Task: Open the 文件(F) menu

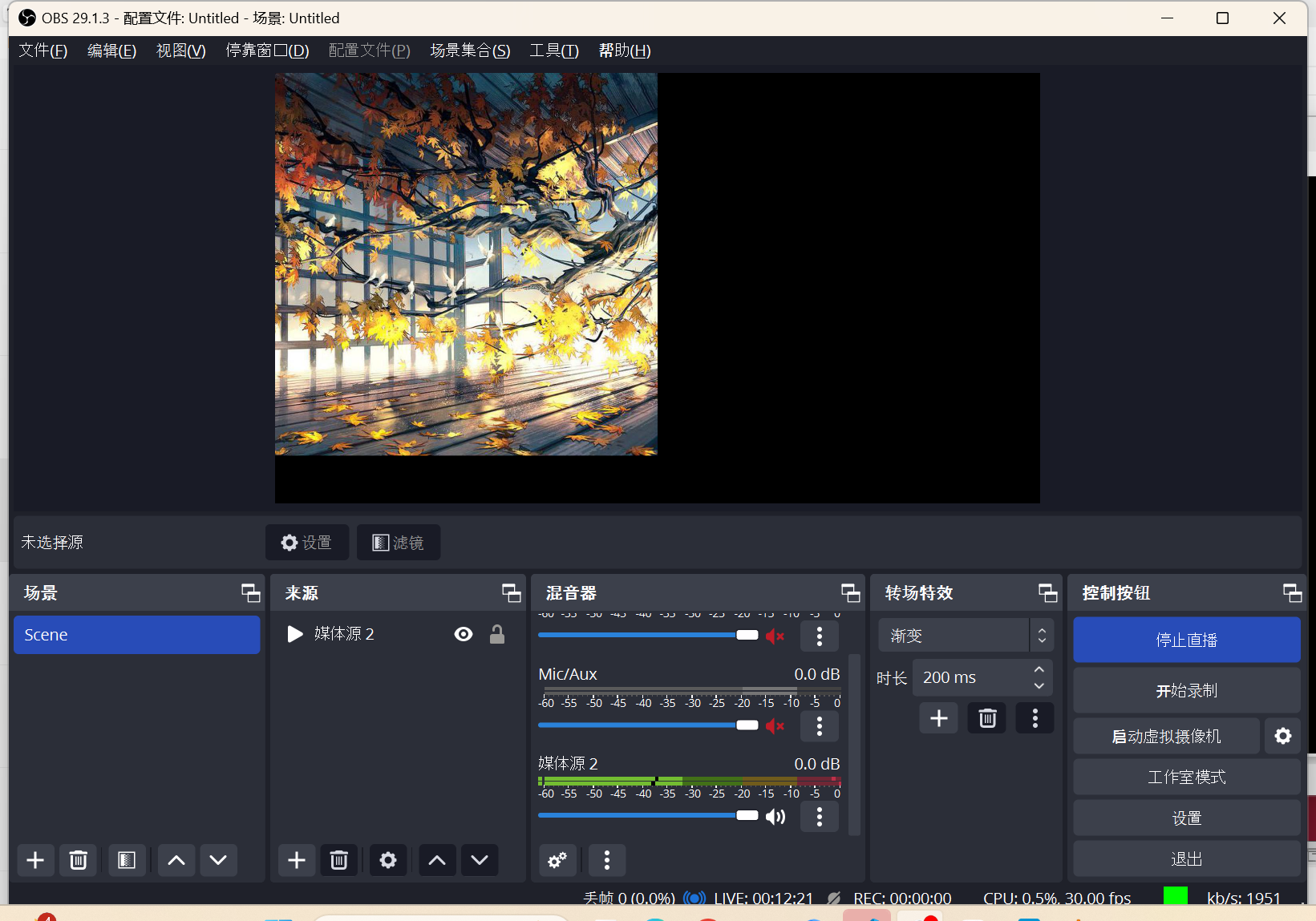Action: (43, 50)
